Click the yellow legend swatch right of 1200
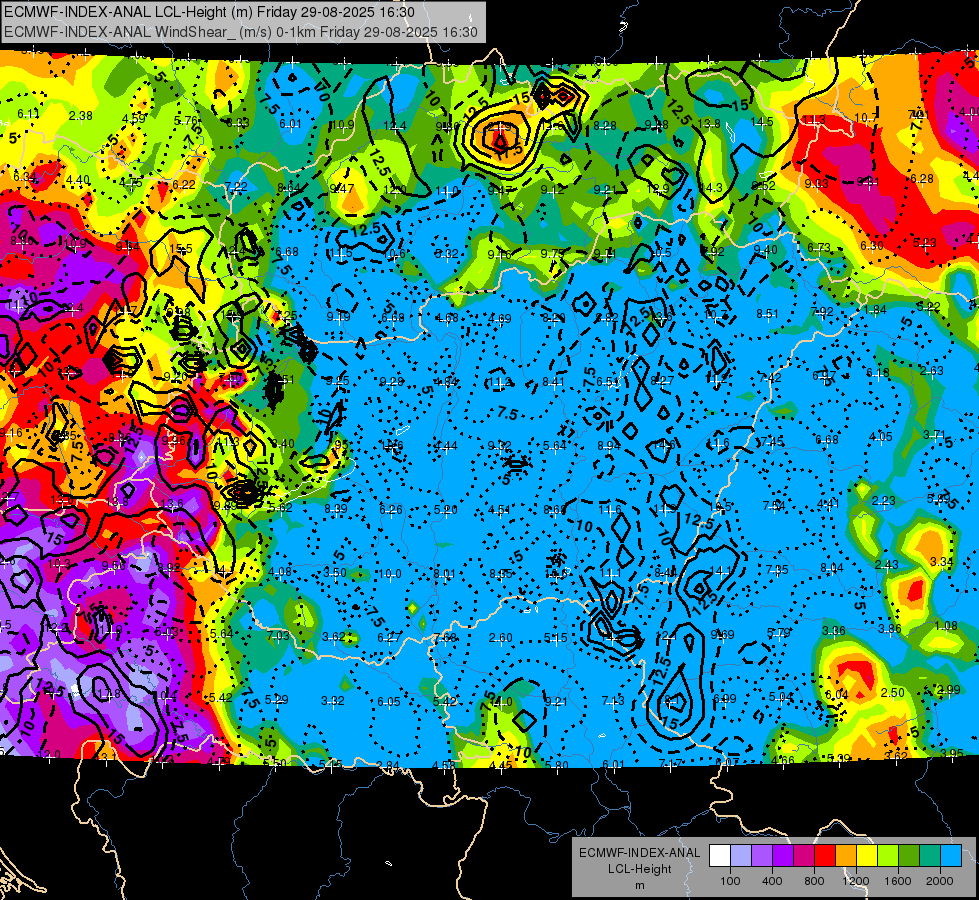Image resolution: width=979 pixels, height=900 pixels. [867, 856]
